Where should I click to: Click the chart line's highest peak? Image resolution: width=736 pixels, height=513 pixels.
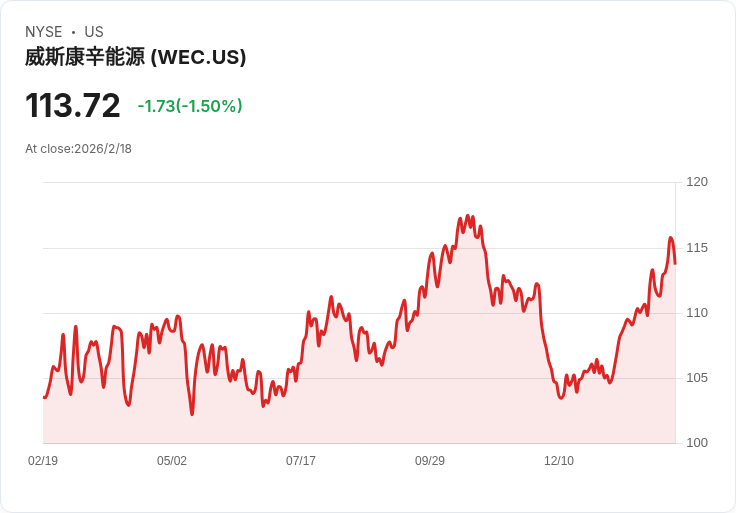coord(465,216)
